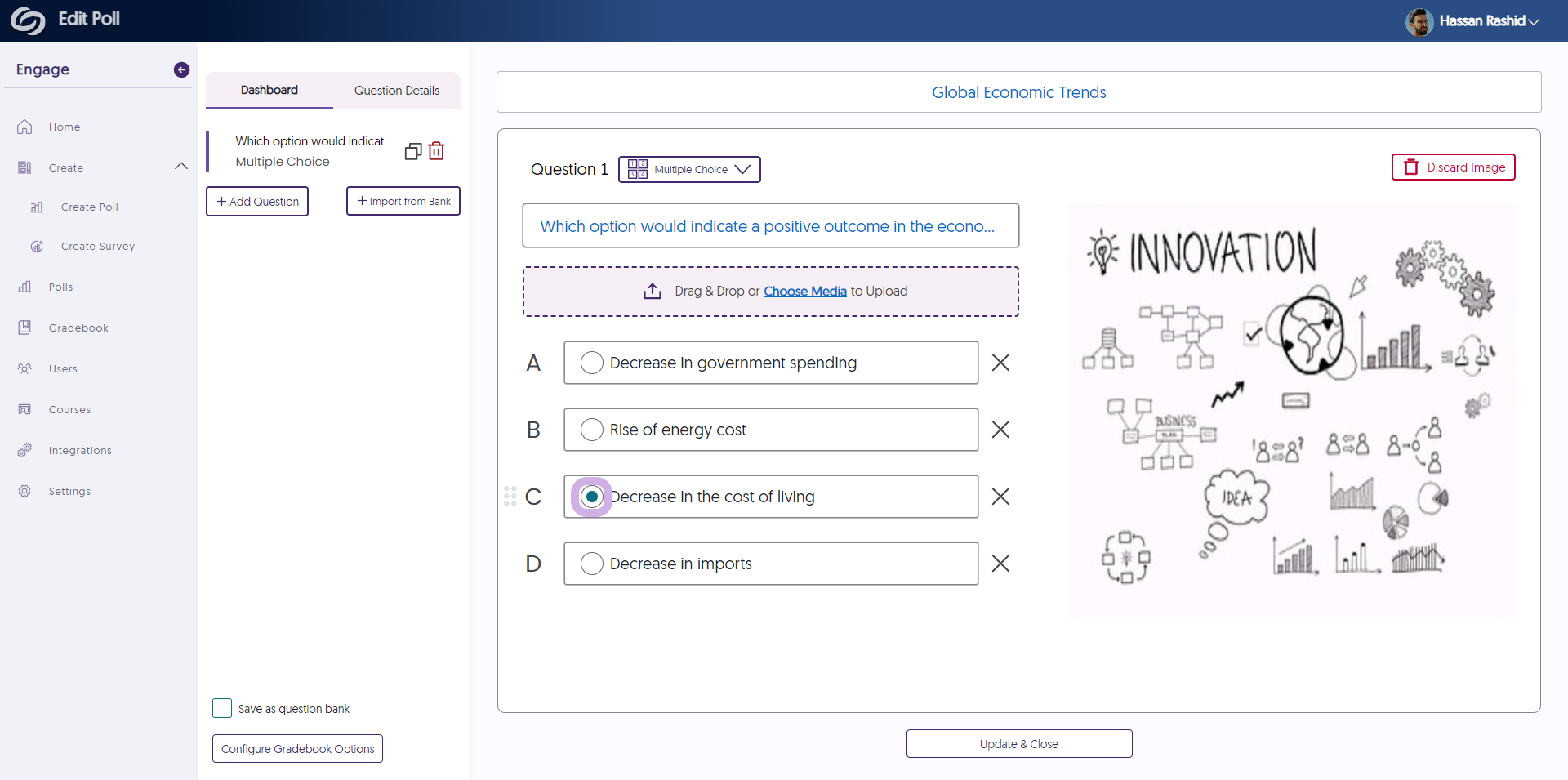Grab the drag handle beside option C
Viewport: 1568px width, 780px height.
510,497
